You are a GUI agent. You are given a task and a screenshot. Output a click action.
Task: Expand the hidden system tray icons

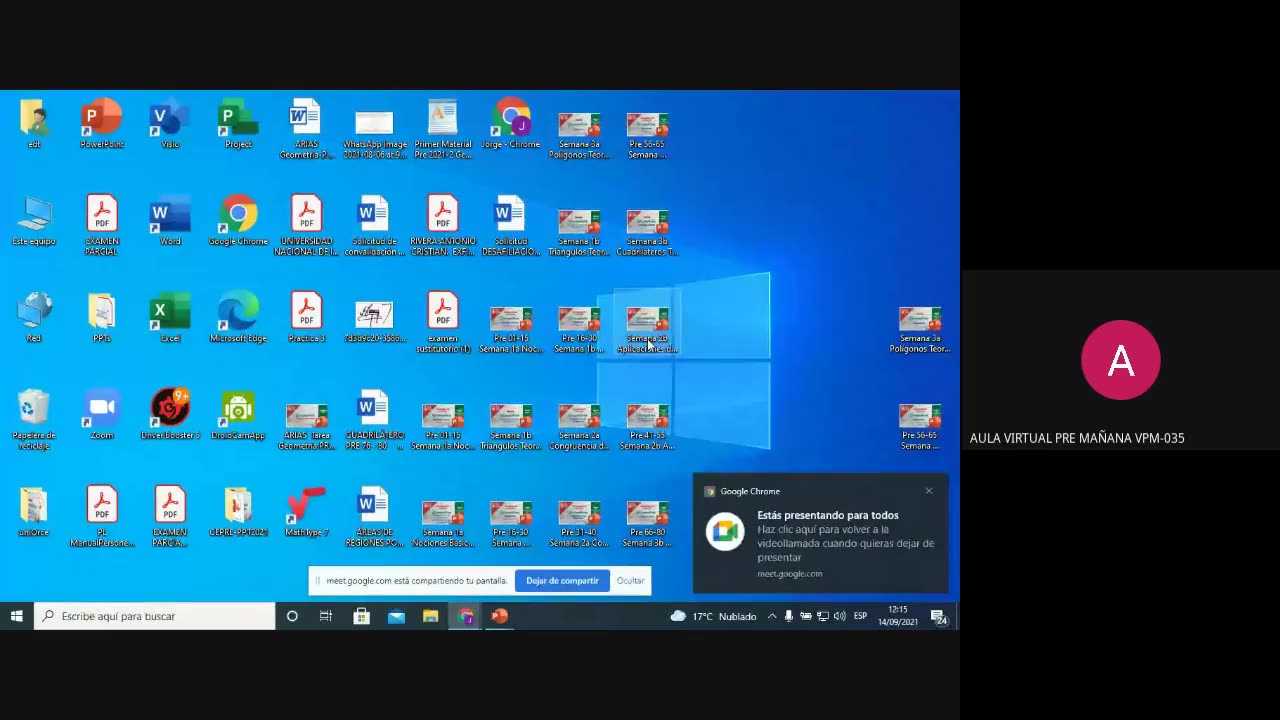pyautogui.click(x=772, y=616)
